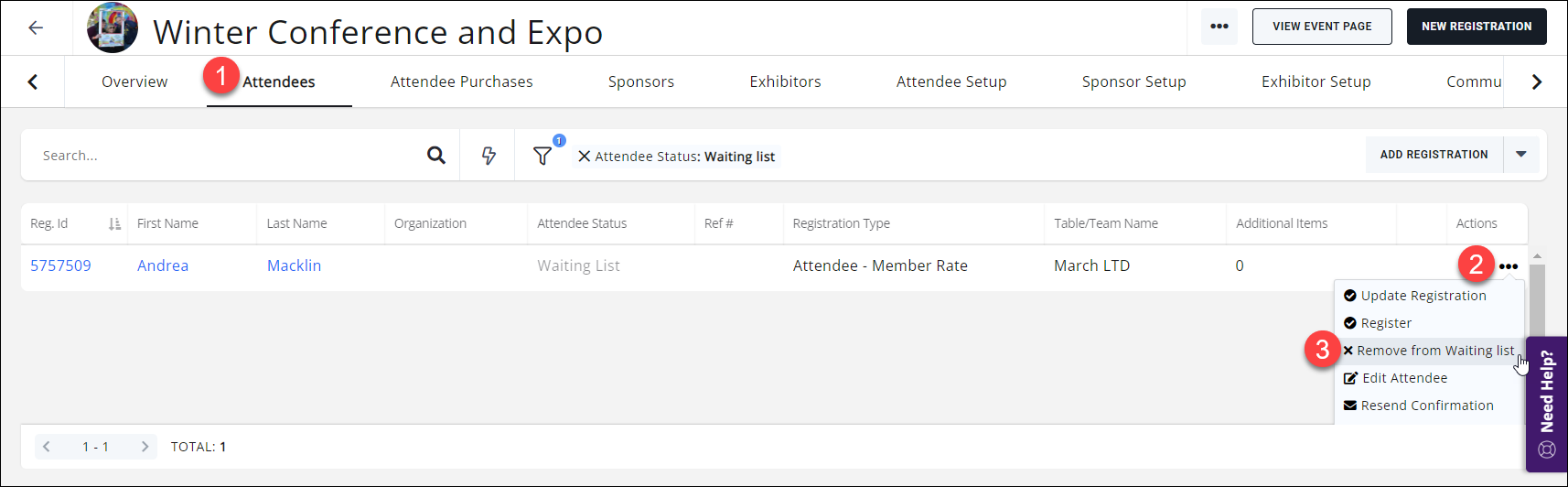Click the search magnifier icon
Screen dimensions: 1568x487
[436, 156]
